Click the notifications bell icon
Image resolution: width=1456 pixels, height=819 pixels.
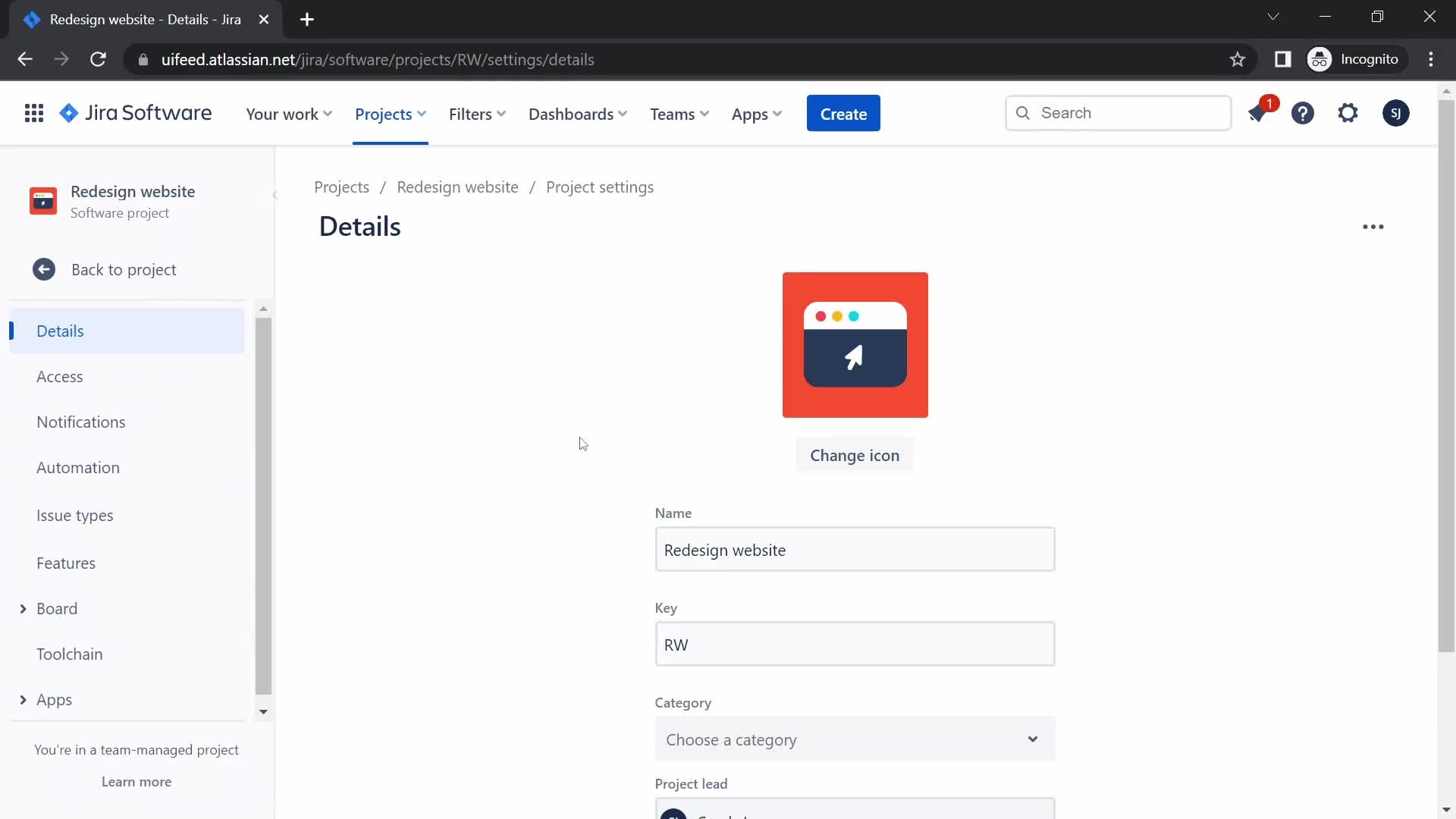(1259, 112)
